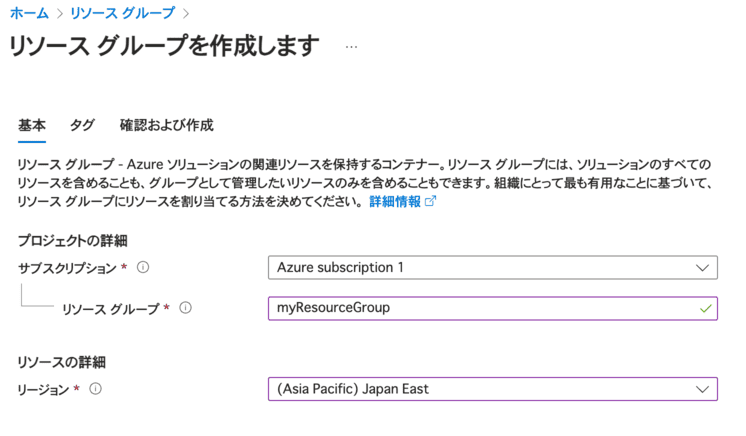Switch to the タグ tab

click(82, 126)
